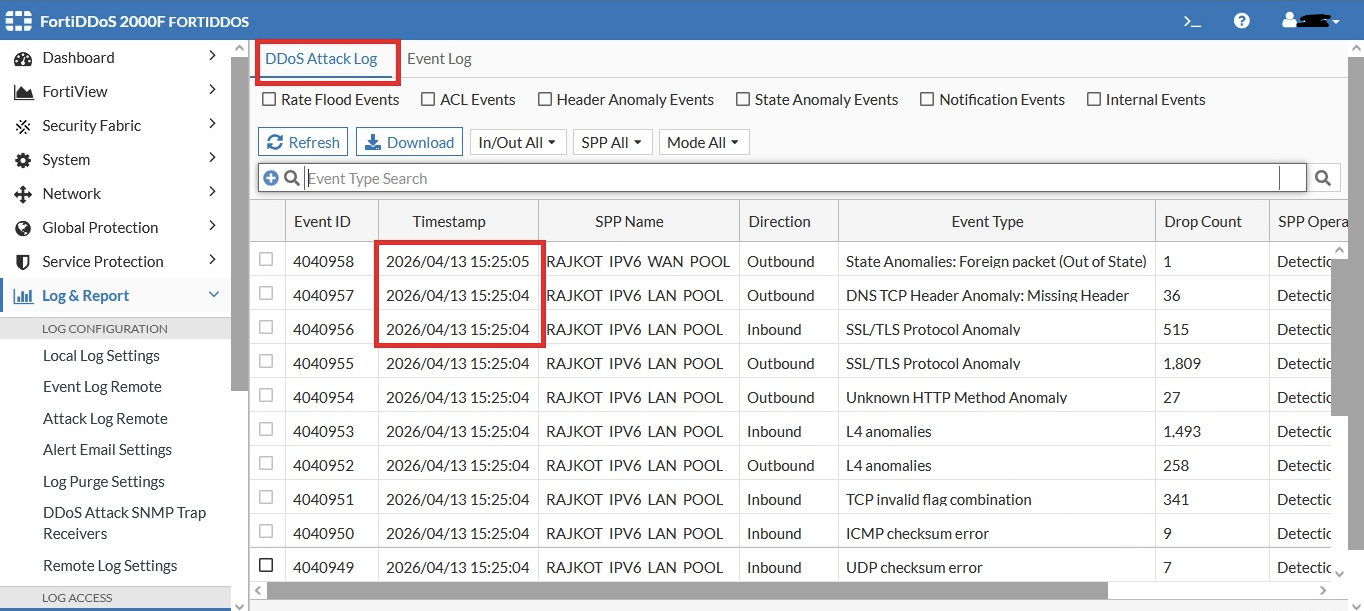Click the Security Fabric icon
The height and width of the screenshot is (611, 1364).
pos(23,126)
